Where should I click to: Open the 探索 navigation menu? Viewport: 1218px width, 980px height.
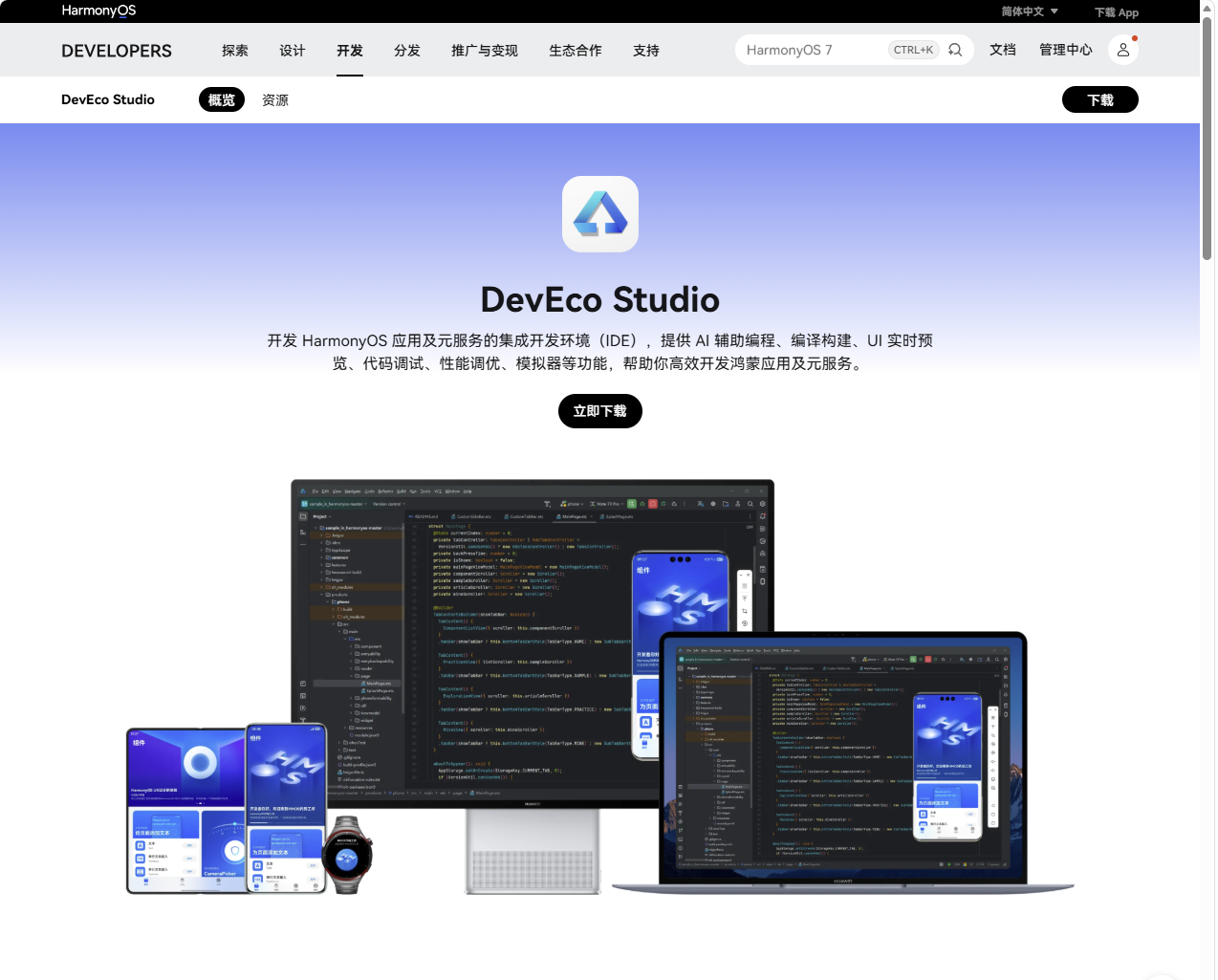235,51
